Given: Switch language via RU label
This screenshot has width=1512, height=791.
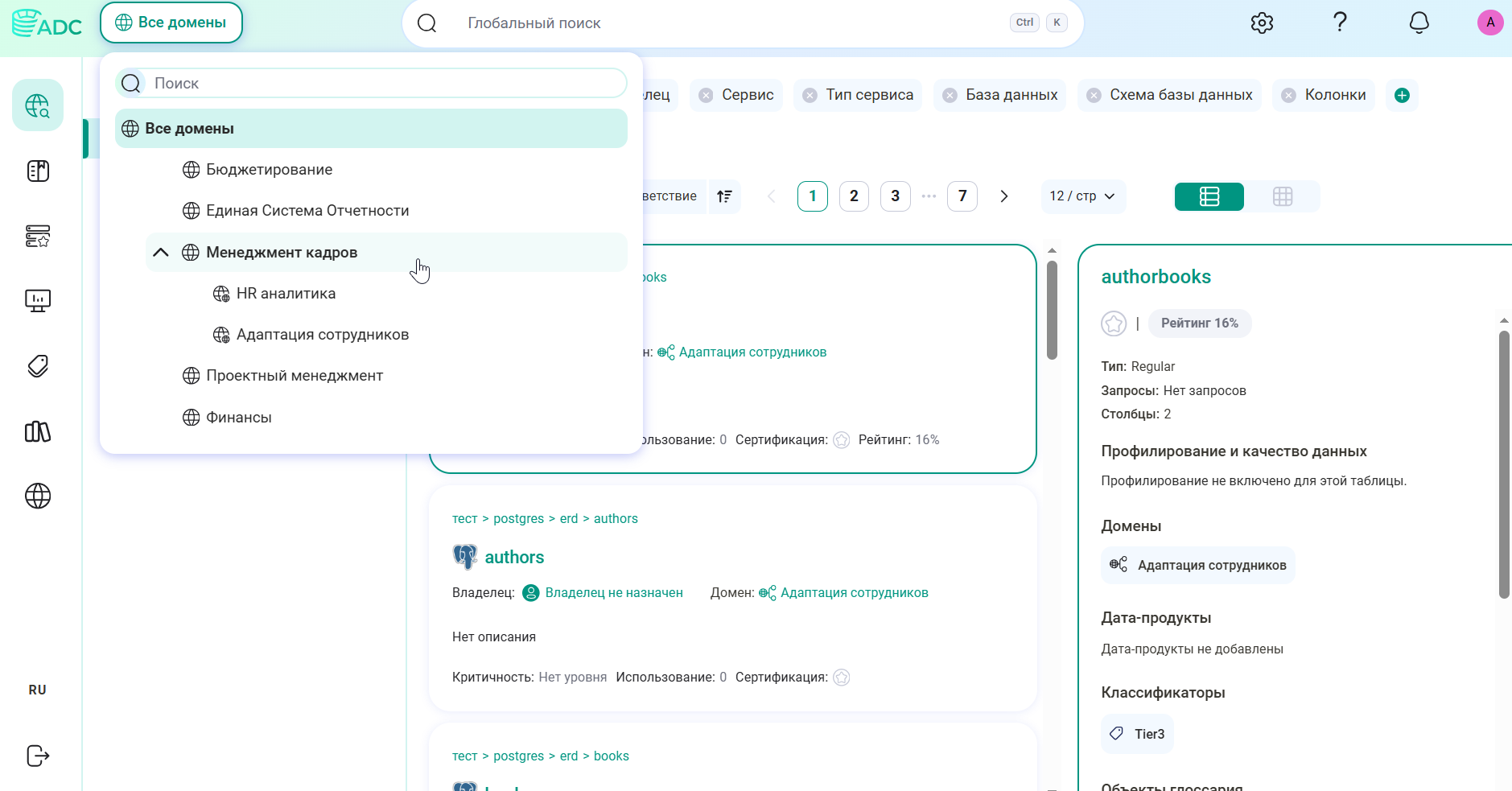Looking at the screenshot, I should 37,690.
